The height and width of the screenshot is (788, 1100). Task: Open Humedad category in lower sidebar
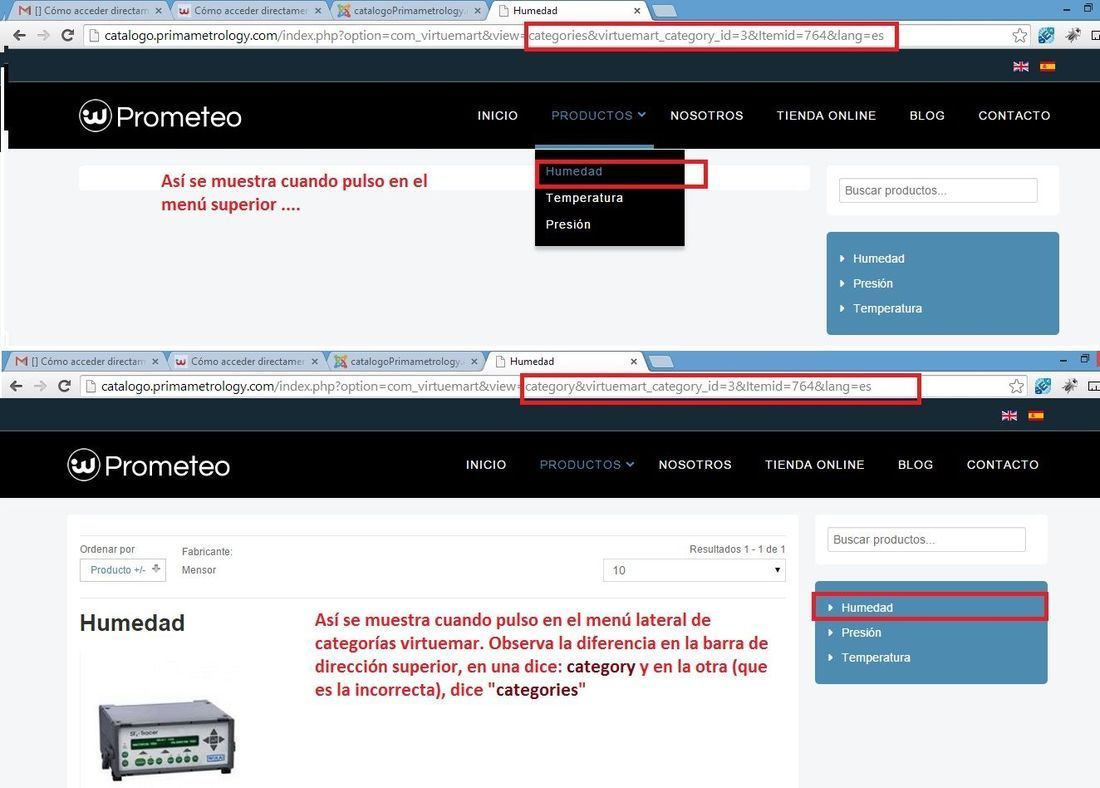tap(867, 608)
